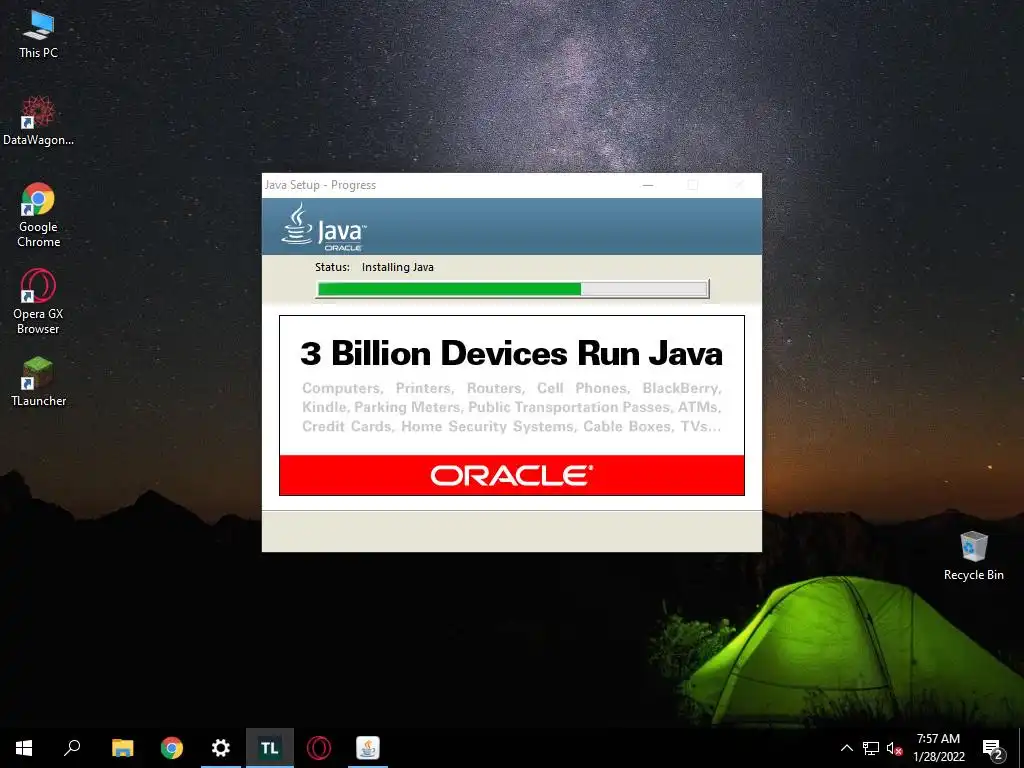Switch to Java installer taskbar button
This screenshot has width=1024, height=768.
(368, 748)
